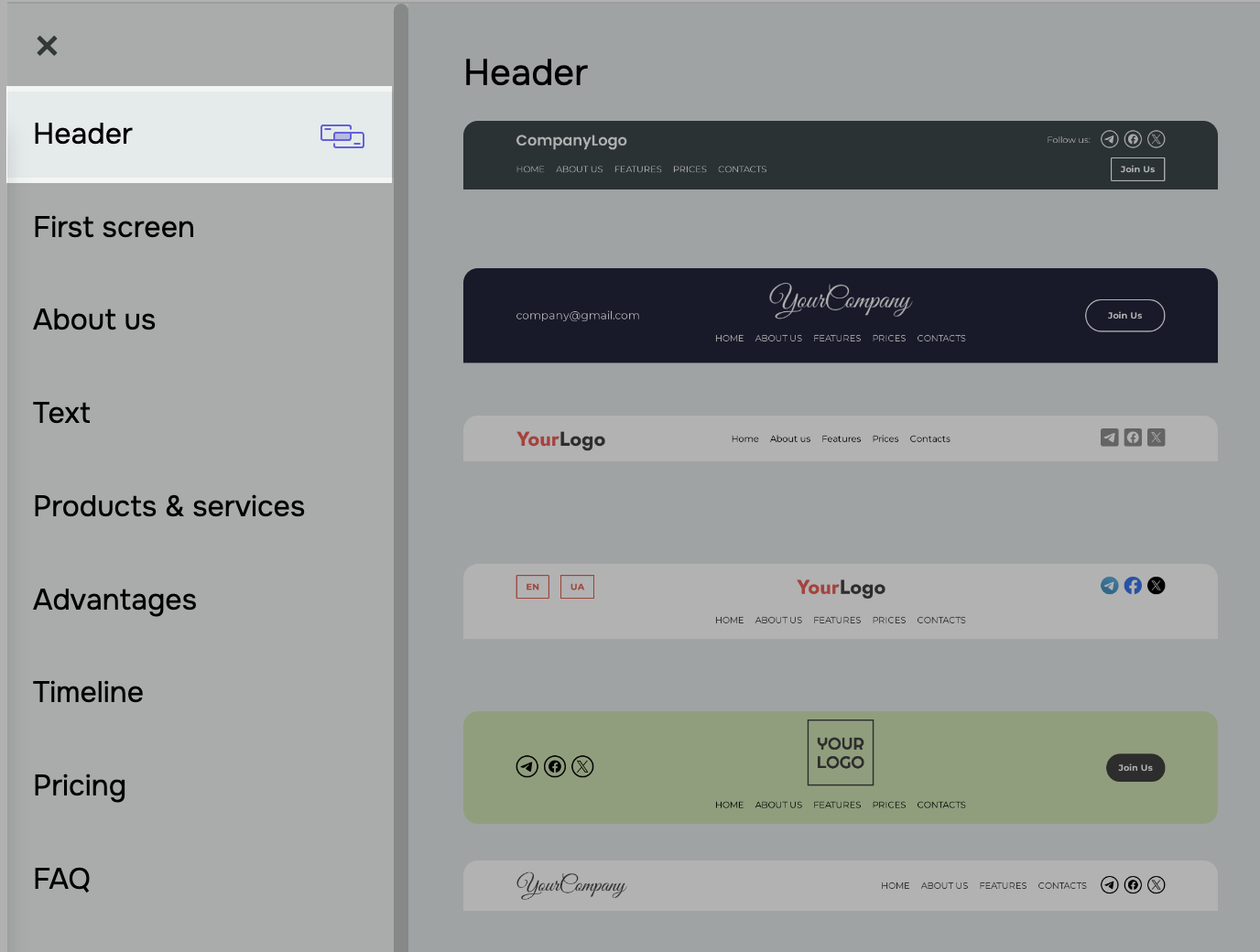Click the X icon in the gray YourLogo header

tap(1156, 438)
